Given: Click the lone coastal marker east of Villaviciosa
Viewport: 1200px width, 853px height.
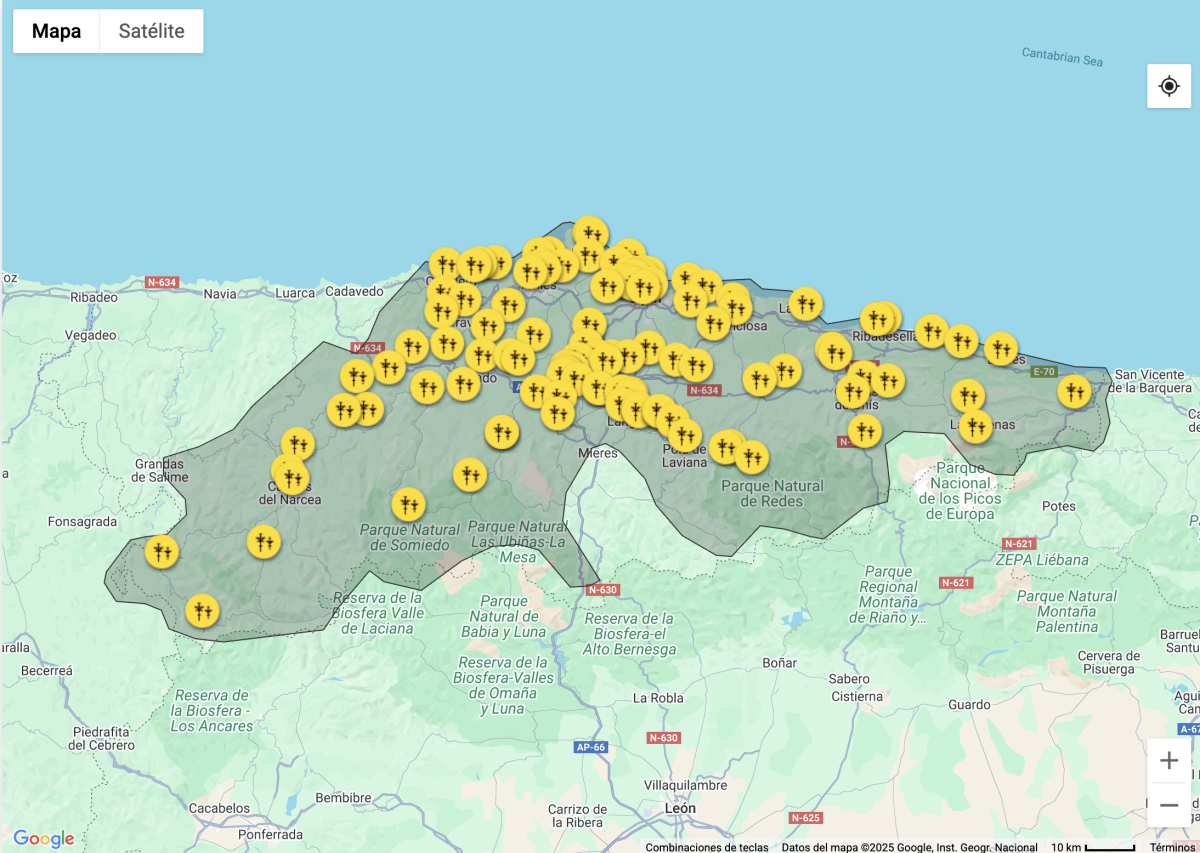Looking at the screenshot, I should (x=805, y=303).
